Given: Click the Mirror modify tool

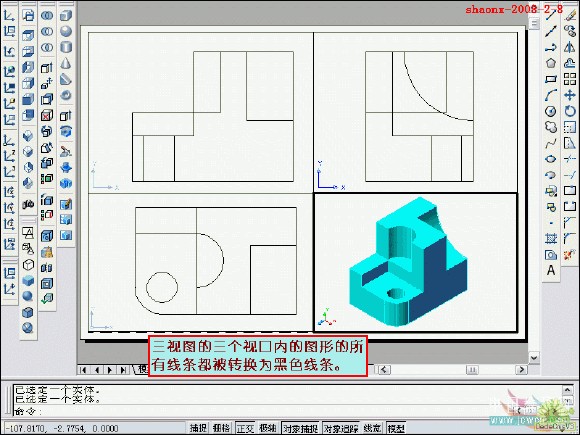Looking at the screenshot, I should coord(570,47).
